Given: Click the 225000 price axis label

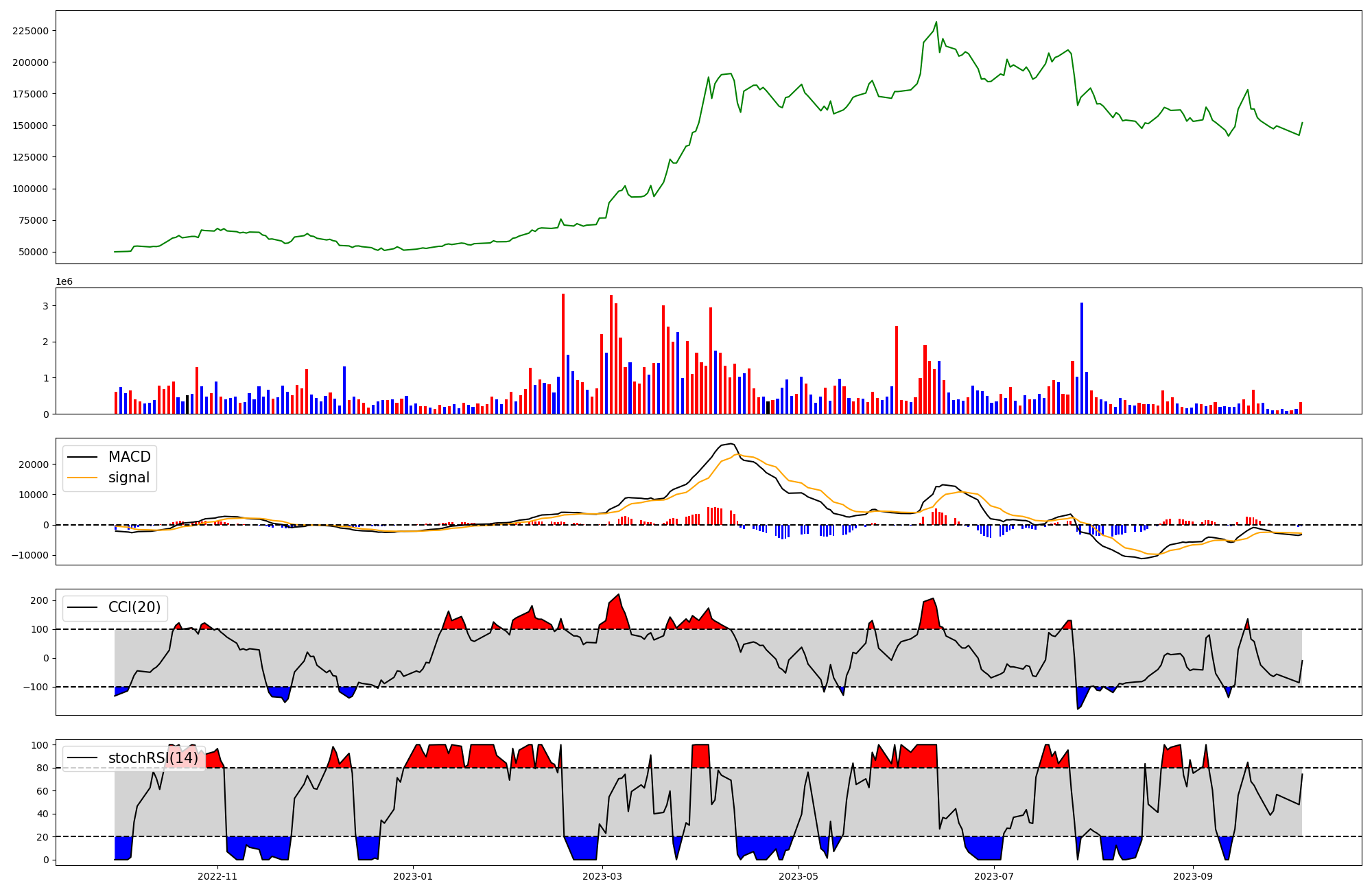Looking at the screenshot, I should coord(30,31).
